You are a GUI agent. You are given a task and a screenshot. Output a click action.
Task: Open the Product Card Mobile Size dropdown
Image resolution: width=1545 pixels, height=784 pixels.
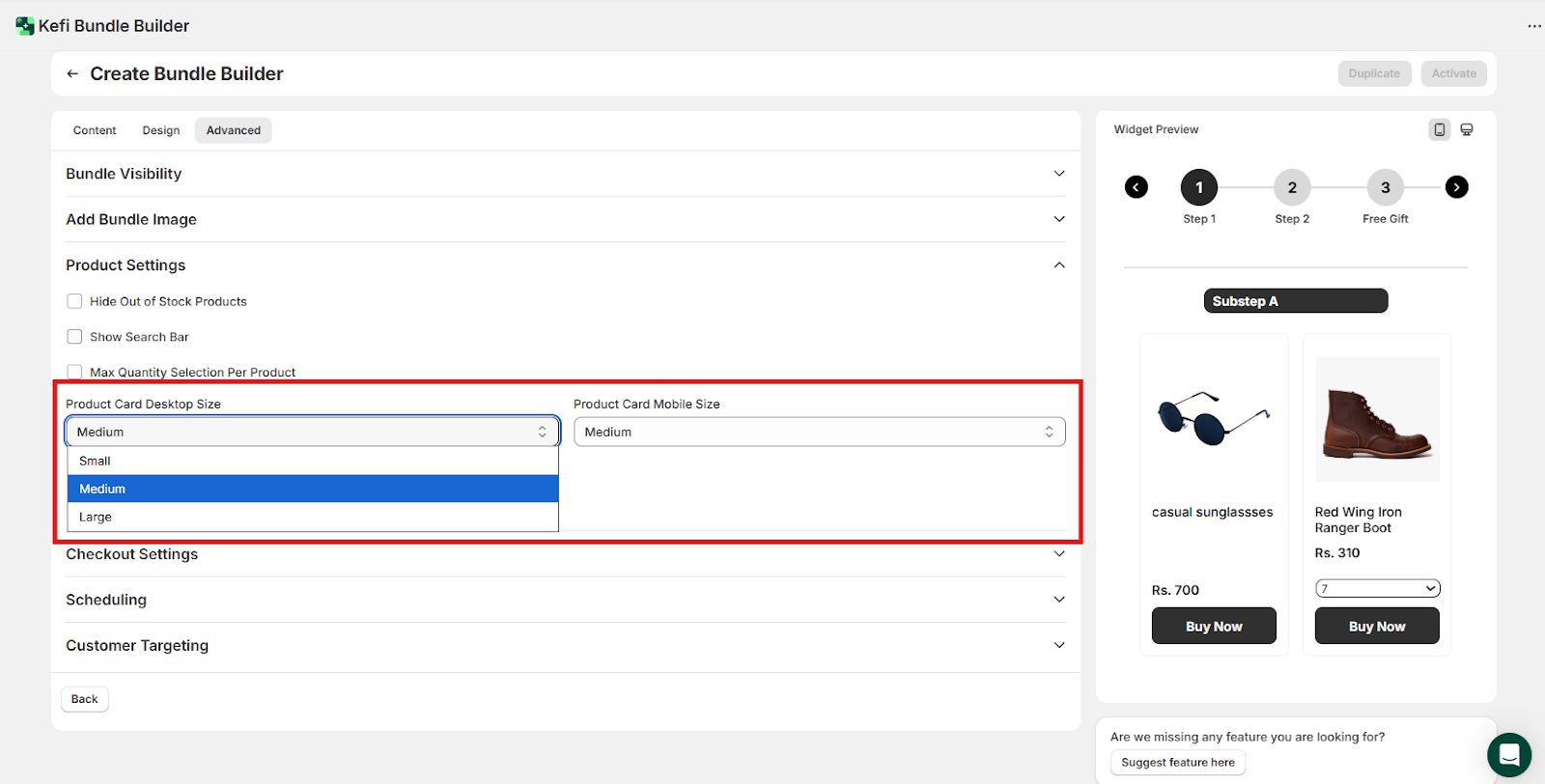click(819, 432)
